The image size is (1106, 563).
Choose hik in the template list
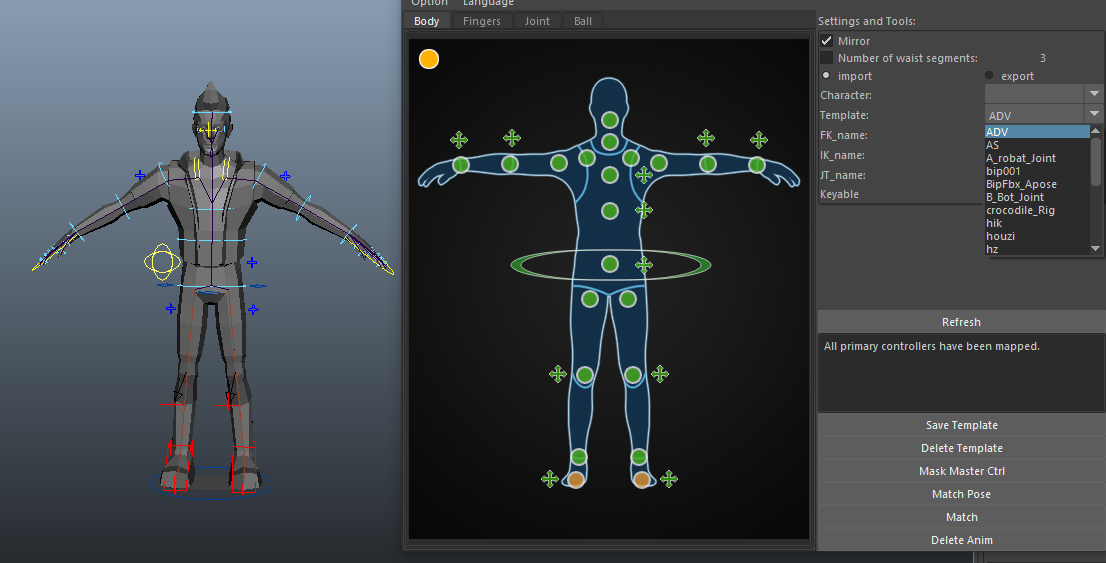click(1037, 223)
